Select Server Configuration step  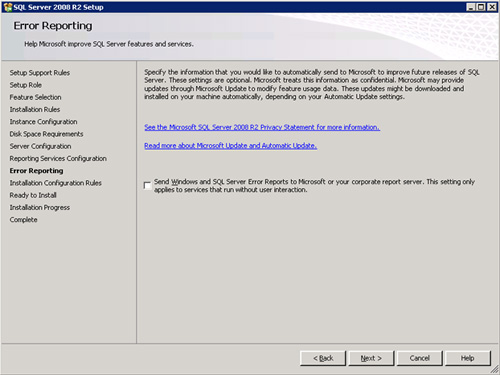[x=40, y=146]
